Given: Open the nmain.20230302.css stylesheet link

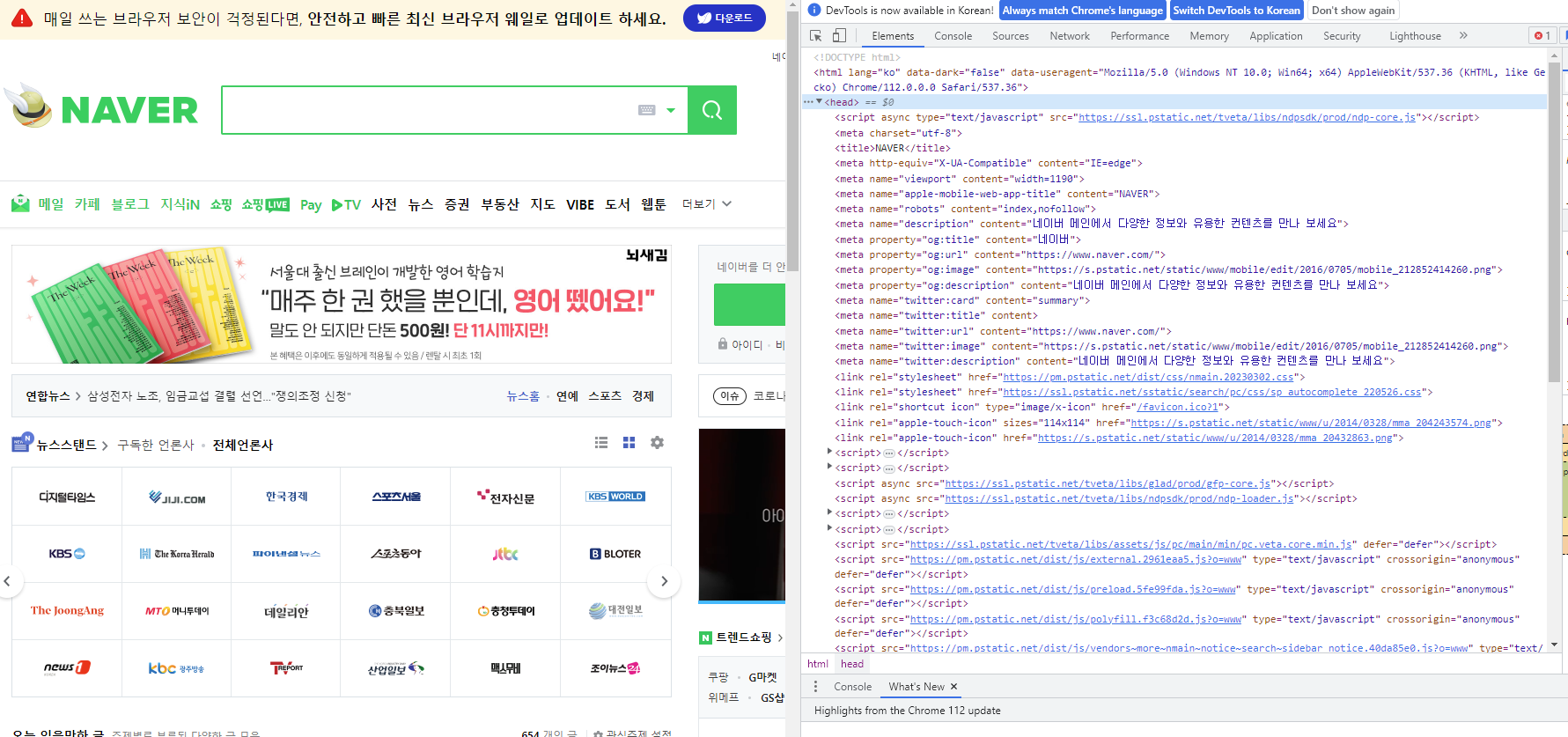Looking at the screenshot, I should [x=1148, y=377].
